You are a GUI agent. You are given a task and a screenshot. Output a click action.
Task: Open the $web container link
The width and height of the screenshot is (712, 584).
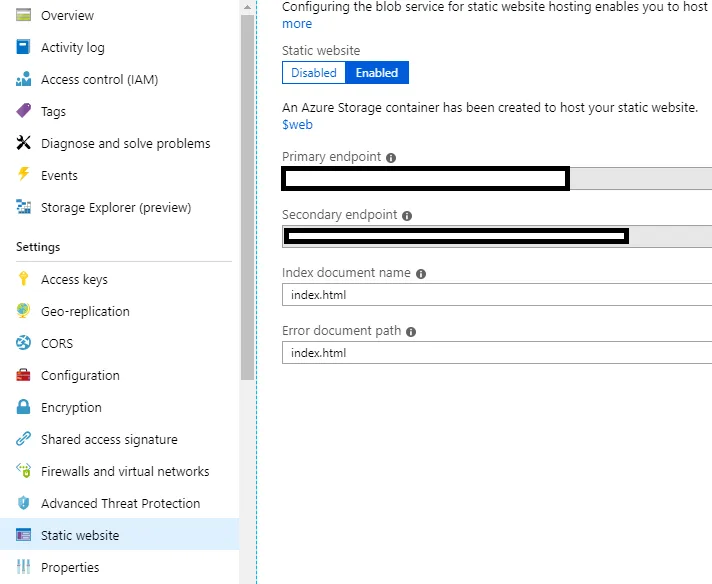297,124
